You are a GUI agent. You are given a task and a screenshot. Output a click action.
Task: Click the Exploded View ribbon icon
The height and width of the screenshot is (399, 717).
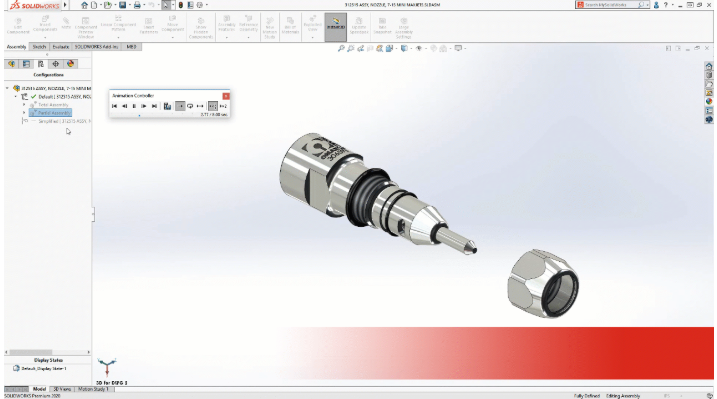click(313, 24)
